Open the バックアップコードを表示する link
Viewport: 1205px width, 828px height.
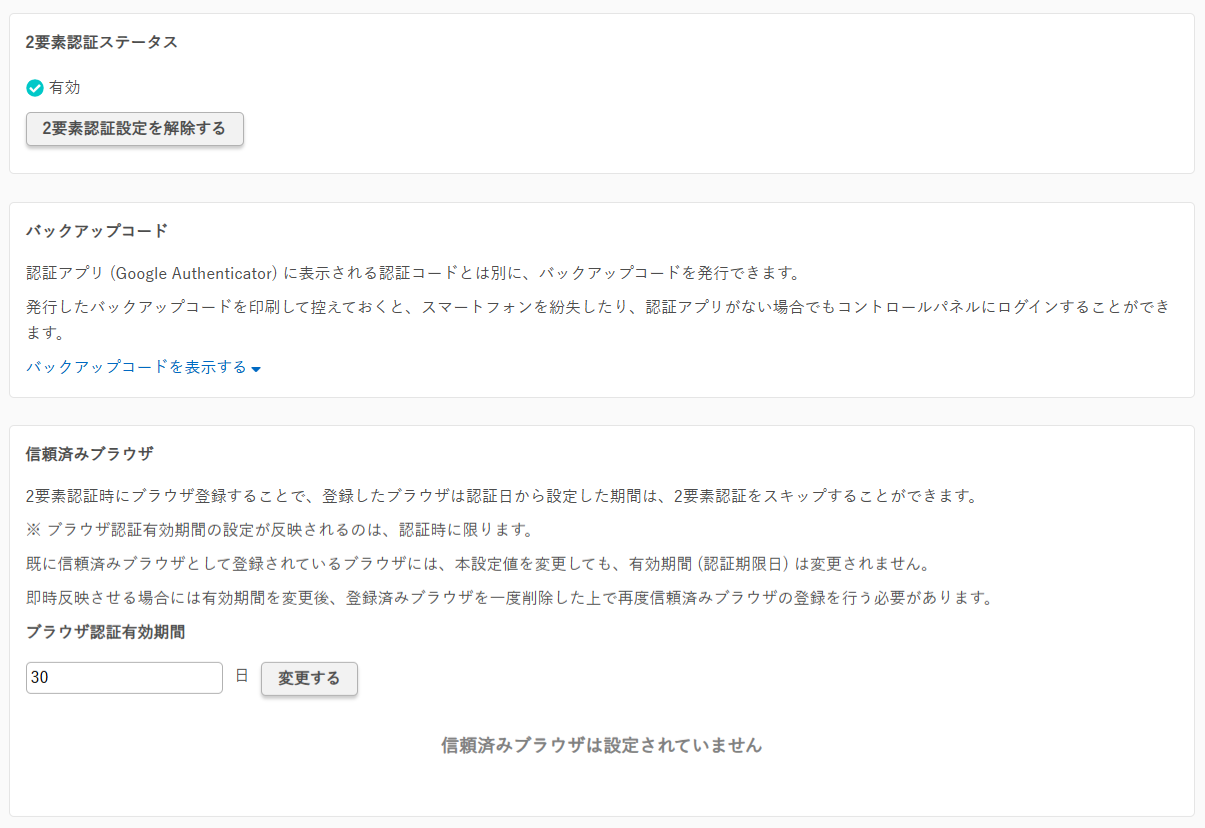[x=136, y=367]
